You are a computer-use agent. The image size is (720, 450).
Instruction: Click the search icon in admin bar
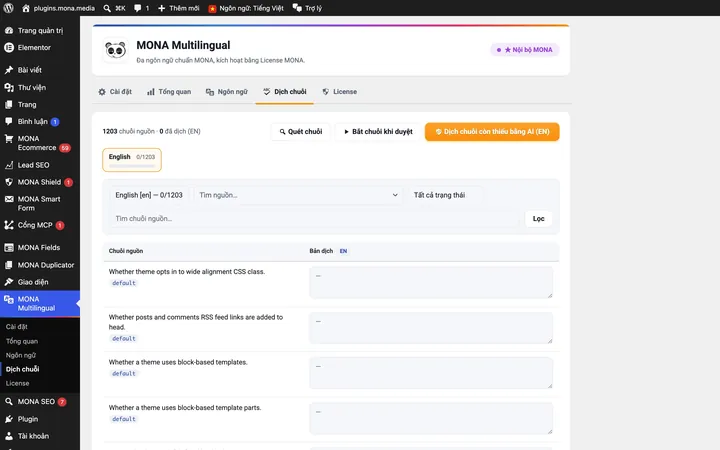pos(107,8)
